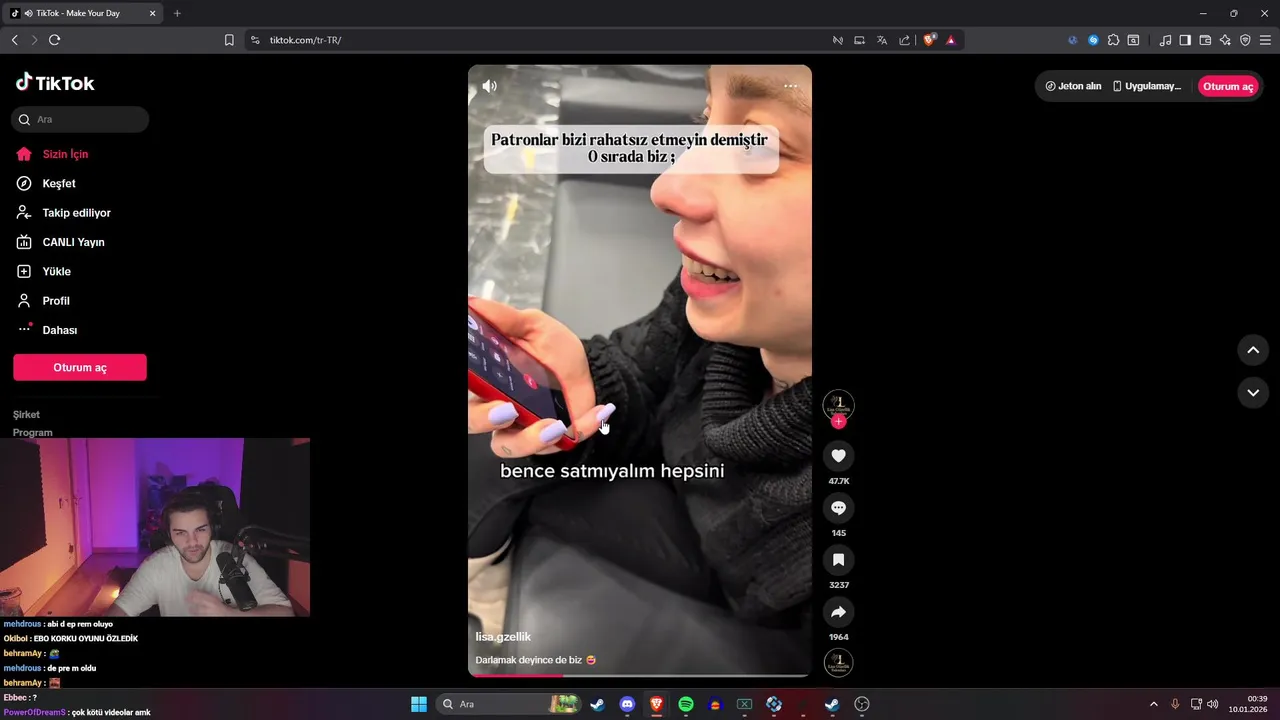Screen dimensions: 1280x720
Task: Seek using the red video progress bar
Action: click(x=640, y=676)
